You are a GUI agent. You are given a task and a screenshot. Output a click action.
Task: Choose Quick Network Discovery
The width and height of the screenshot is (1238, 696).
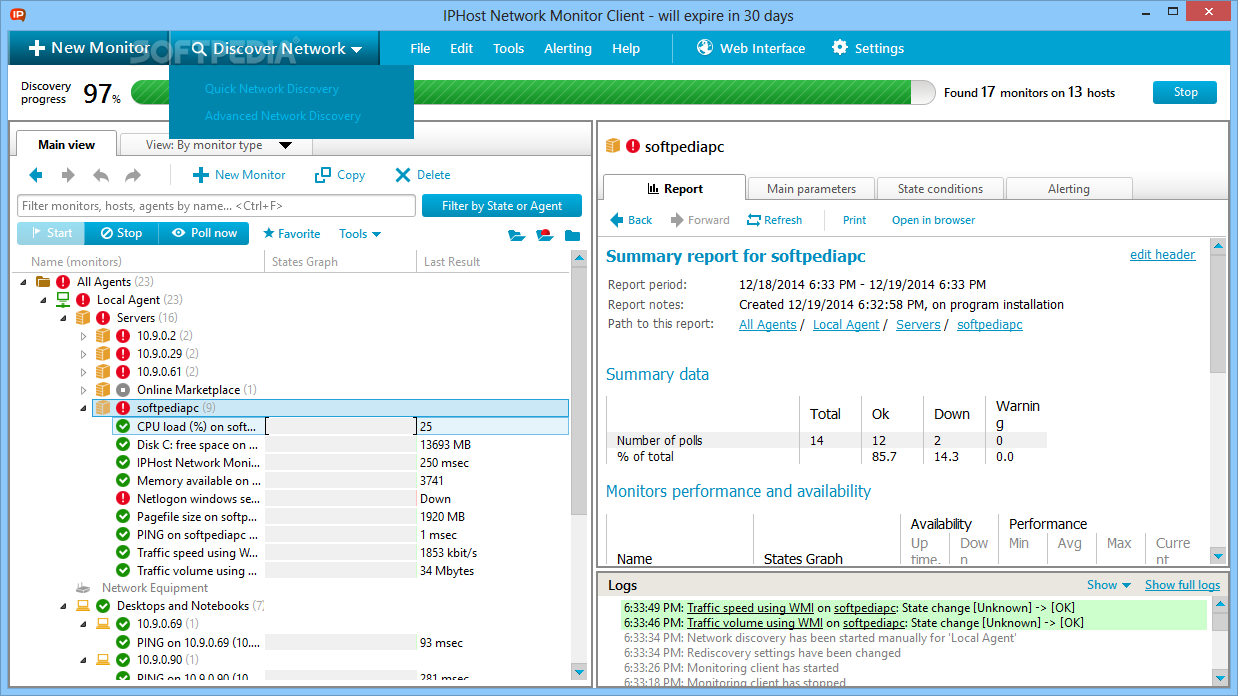click(x=272, y=89)
